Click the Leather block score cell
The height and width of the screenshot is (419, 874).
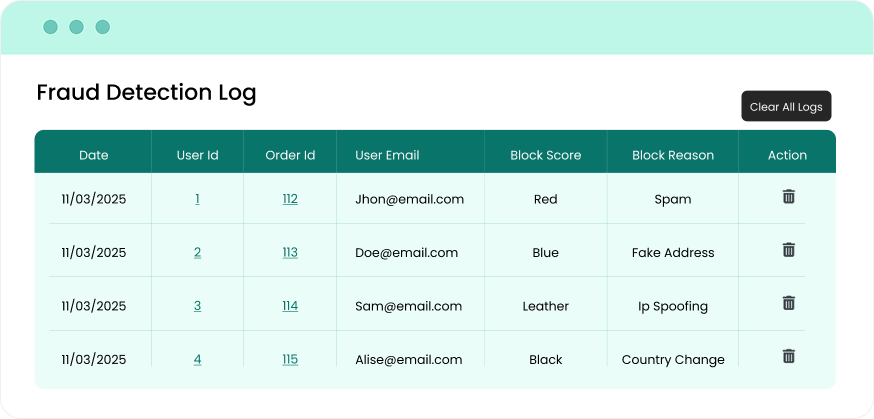pyautogui.click(x=545, y=306)
